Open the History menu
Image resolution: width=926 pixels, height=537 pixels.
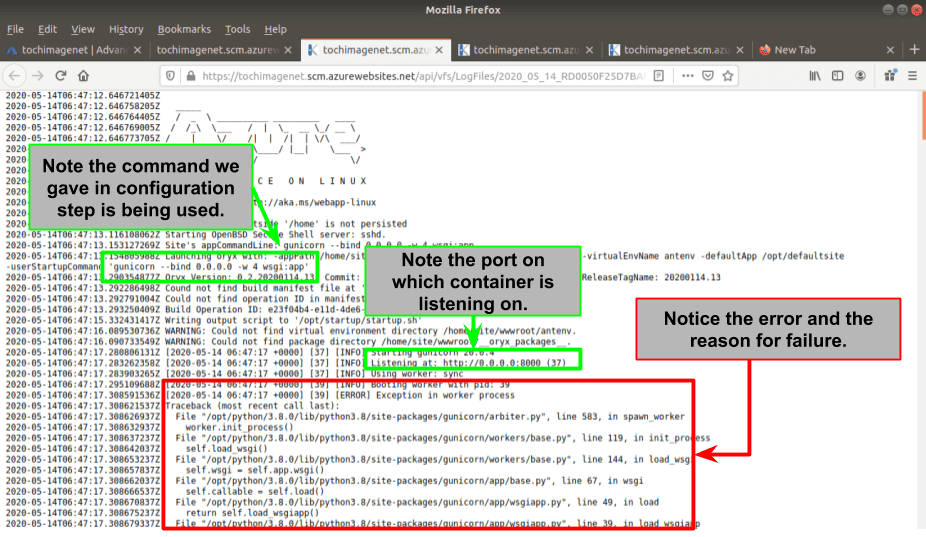pyautogui.click(x=126, y=29)
